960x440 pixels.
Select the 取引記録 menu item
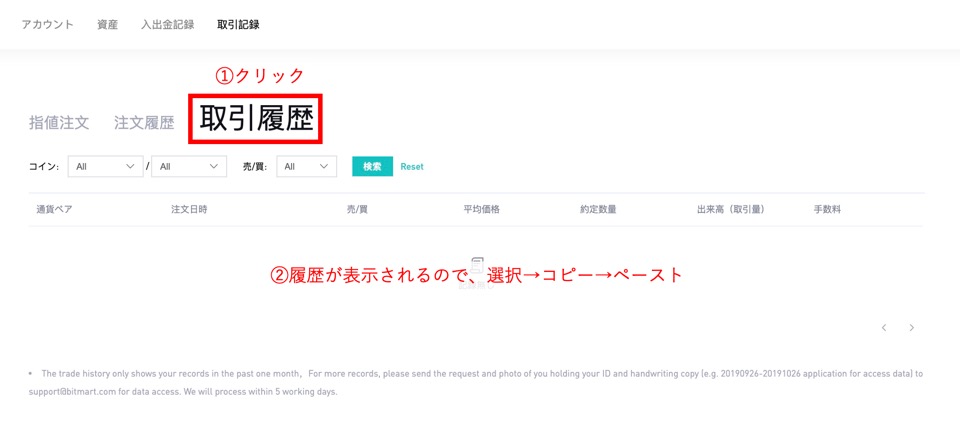[238, 25]
